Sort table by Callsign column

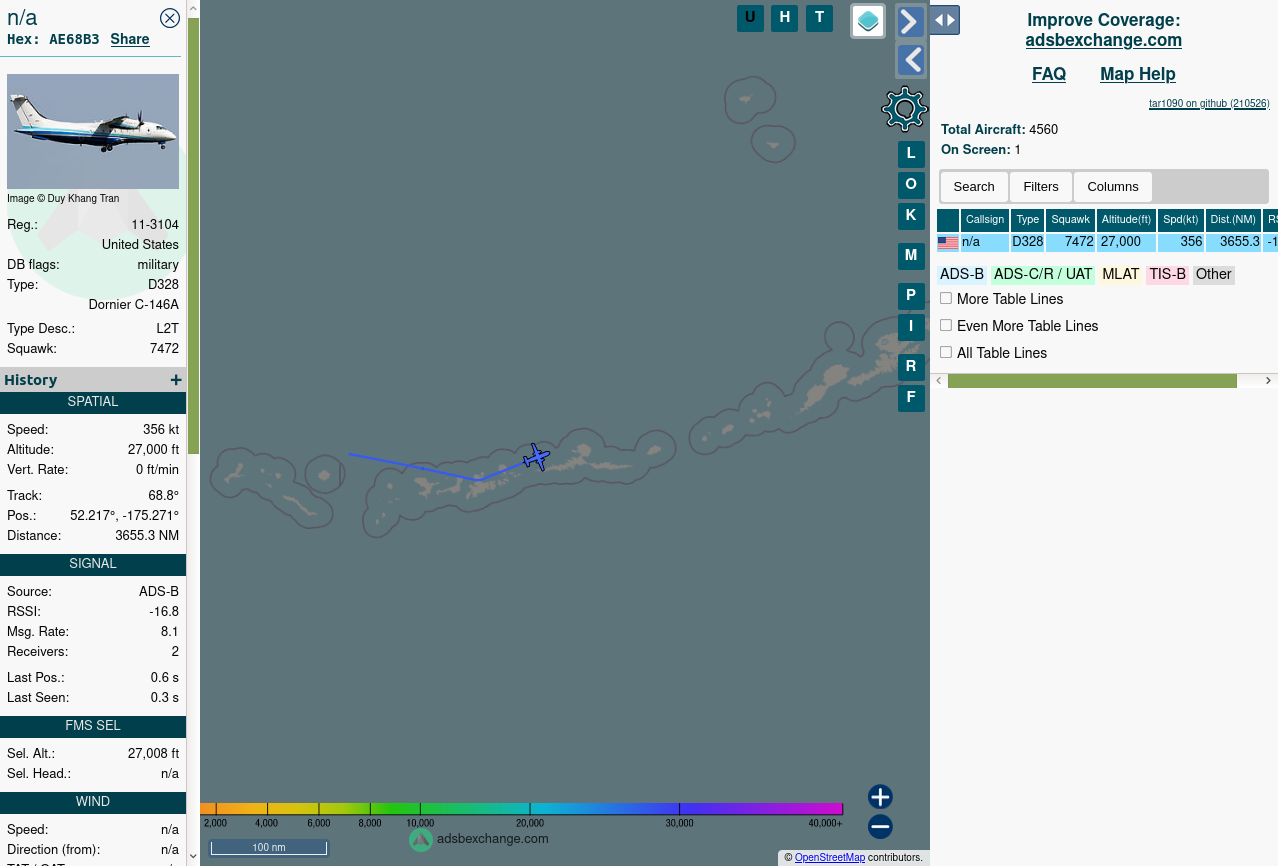(x=985, y=220)
